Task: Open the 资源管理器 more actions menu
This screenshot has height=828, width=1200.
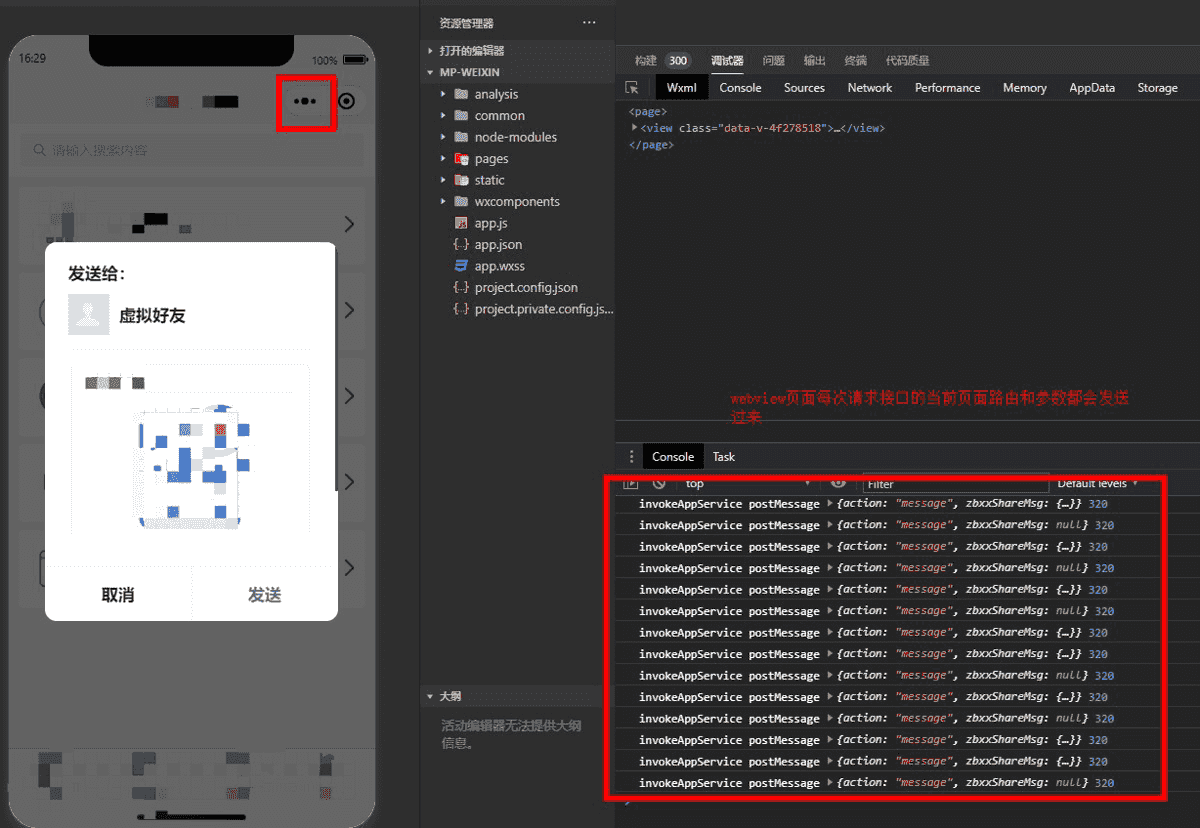Action: [x=589, y=23]
